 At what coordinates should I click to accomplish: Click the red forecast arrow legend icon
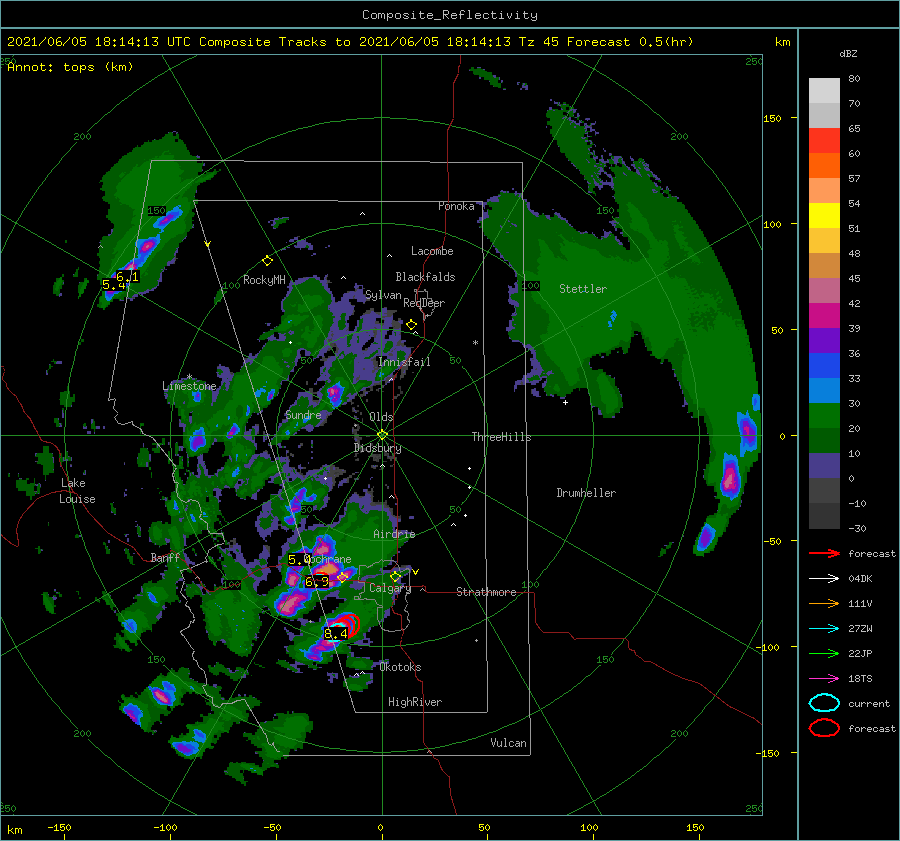824,553
